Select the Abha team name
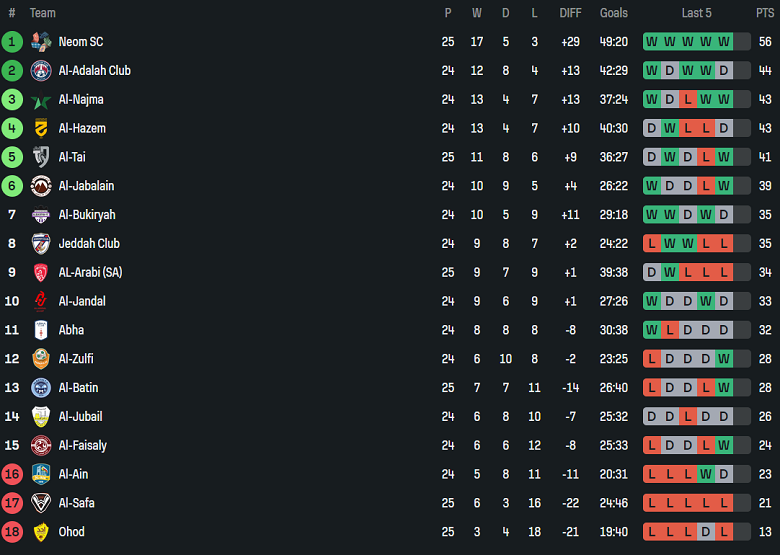Screen dimensions: 780x555 [71, 330]
